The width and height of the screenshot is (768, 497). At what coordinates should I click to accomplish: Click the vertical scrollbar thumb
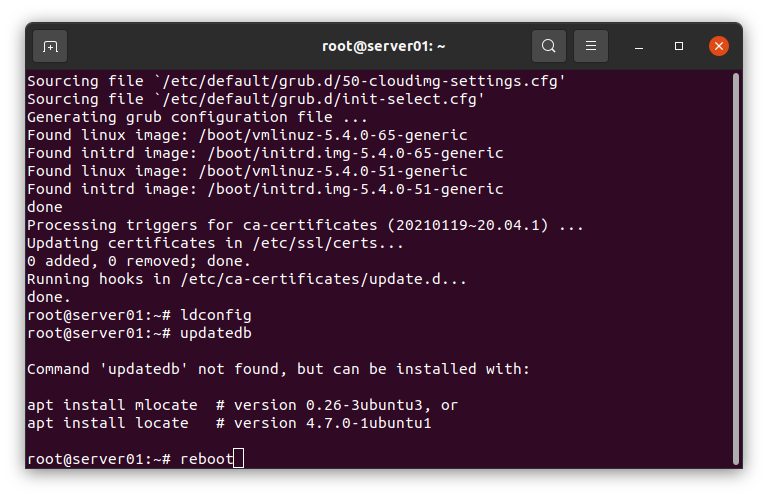736,269
